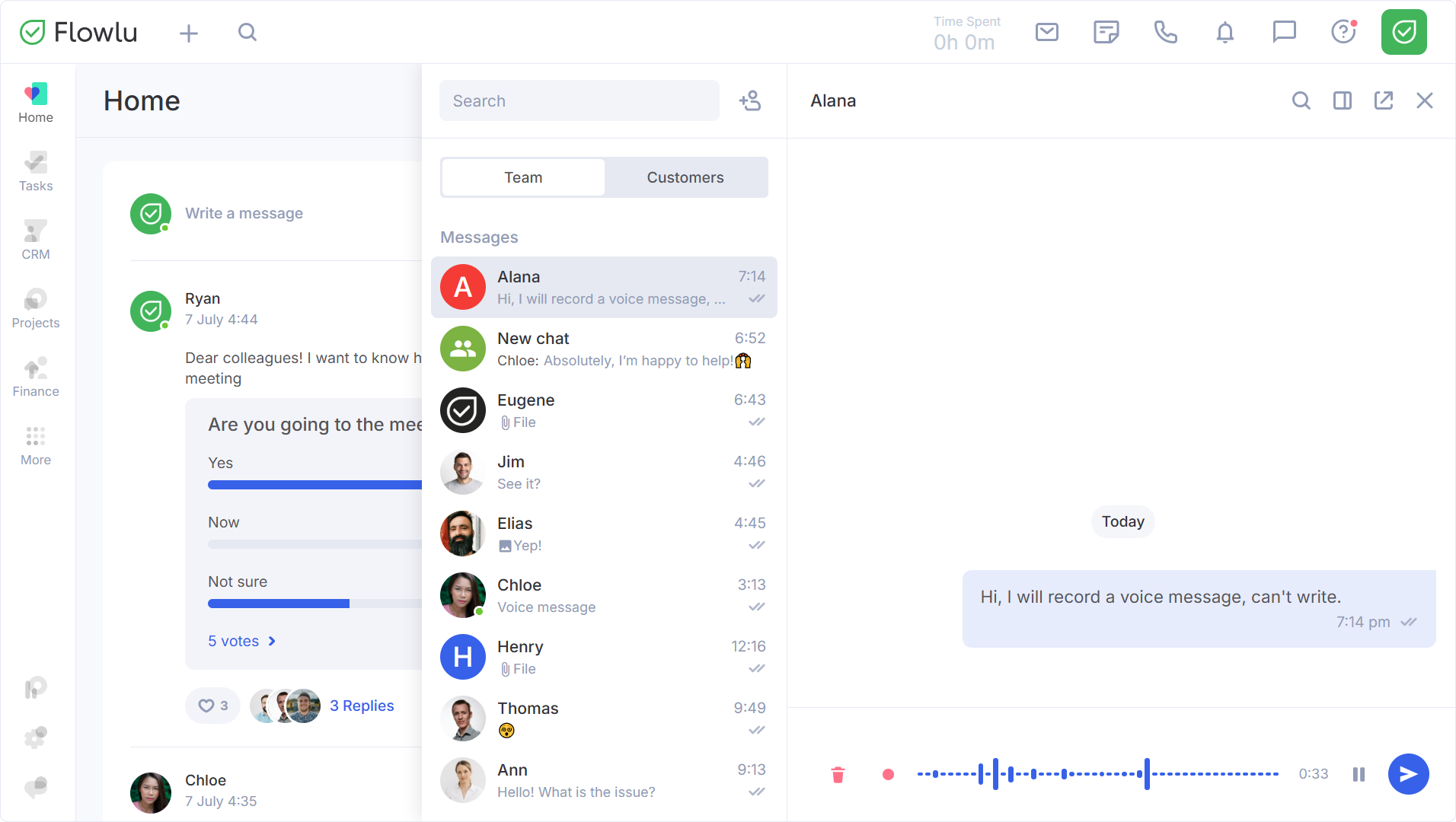
Task: Click the add contact icon beside Search
Action: pyautogui.click(x=750, y=100)
